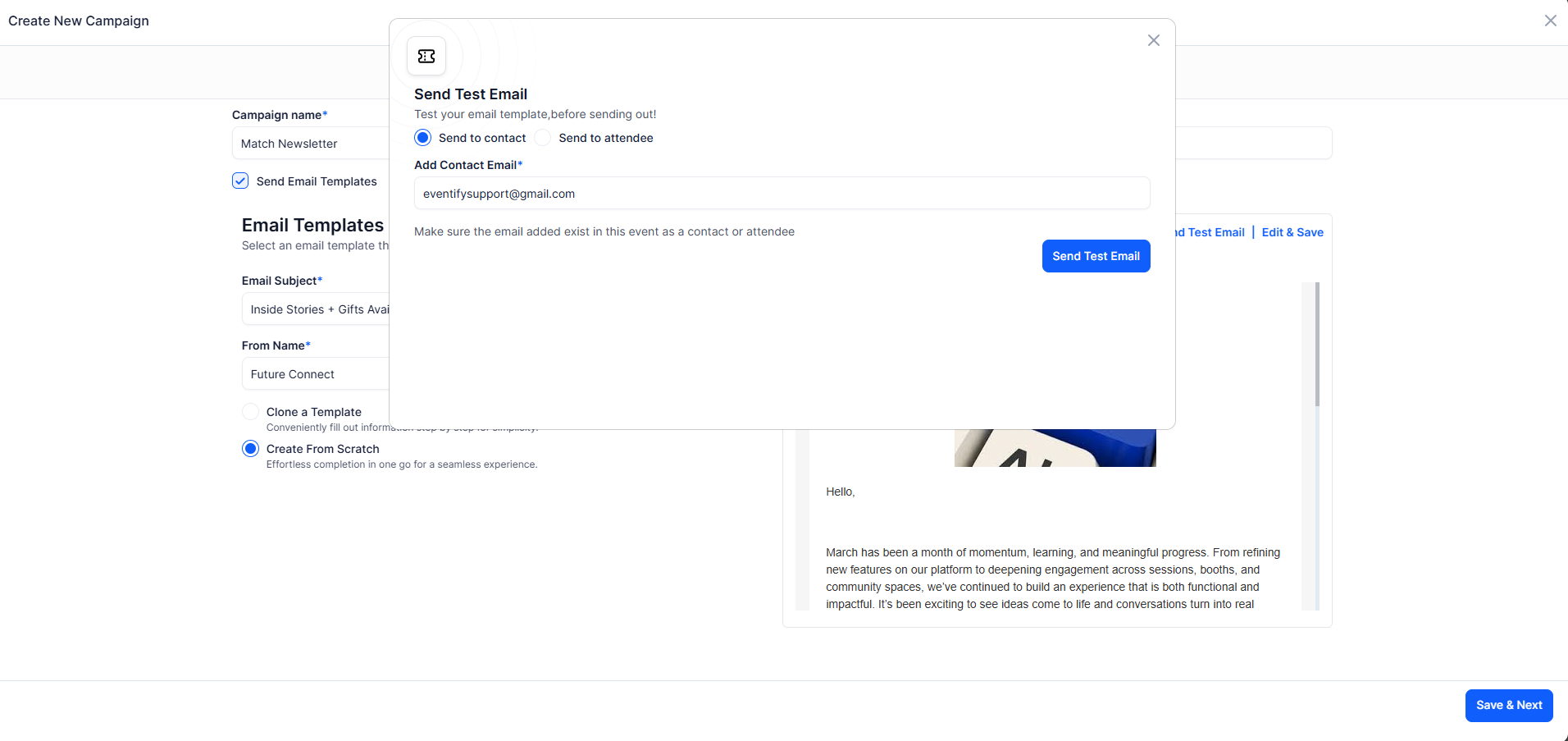Screen dimensions: 1568x741
Task: Click the 'Effortless completion in one go' description
Action: click(x=402, y=464)
